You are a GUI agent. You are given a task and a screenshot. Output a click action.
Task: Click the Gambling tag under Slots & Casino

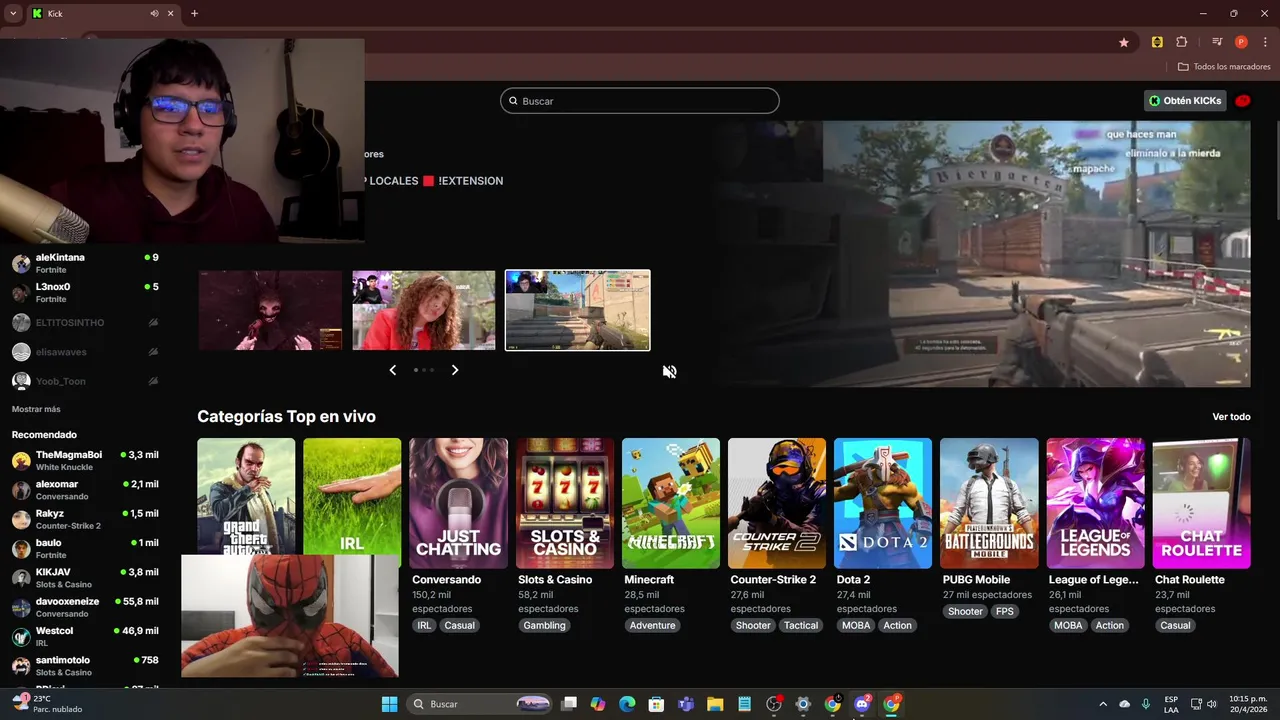[x=545, y=626]
